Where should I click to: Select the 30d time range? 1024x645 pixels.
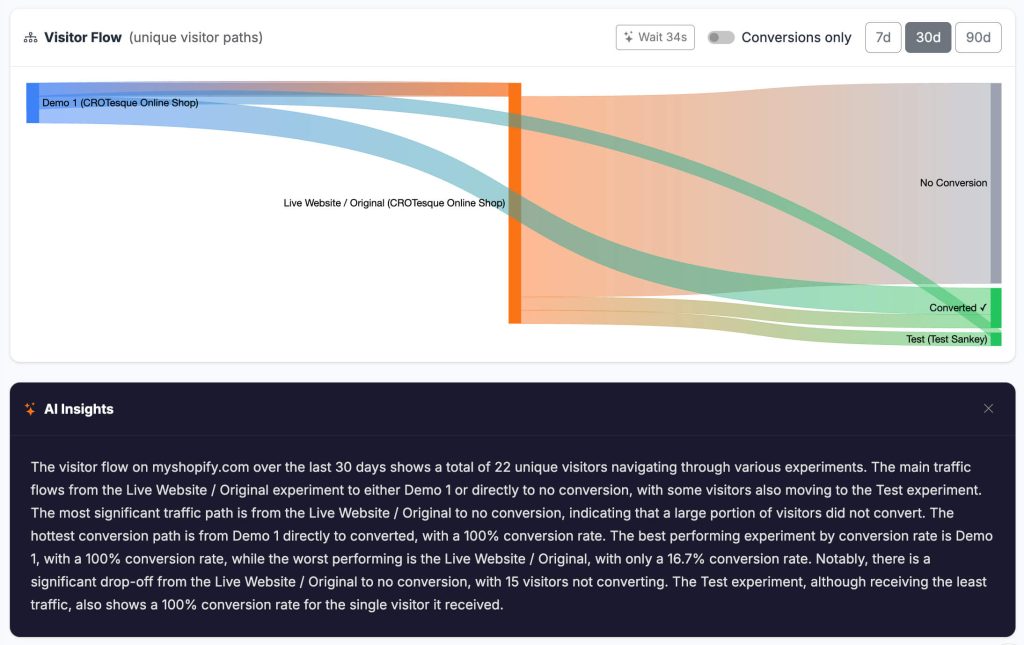point(928,37)
